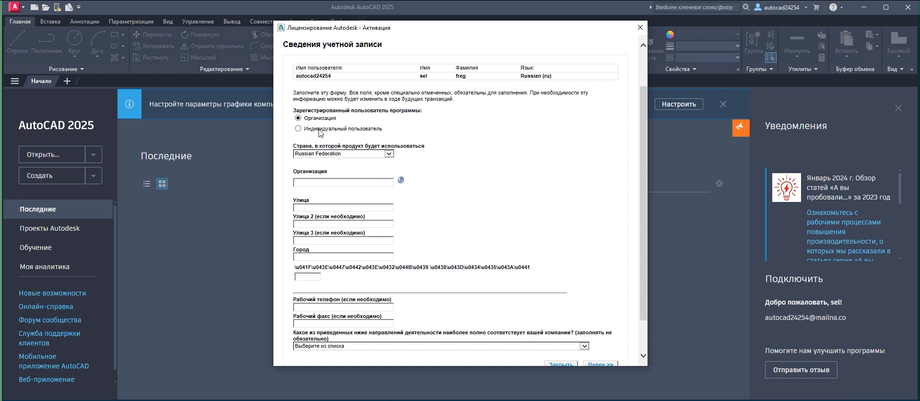Expand the Свойства panel

point(681,69)
